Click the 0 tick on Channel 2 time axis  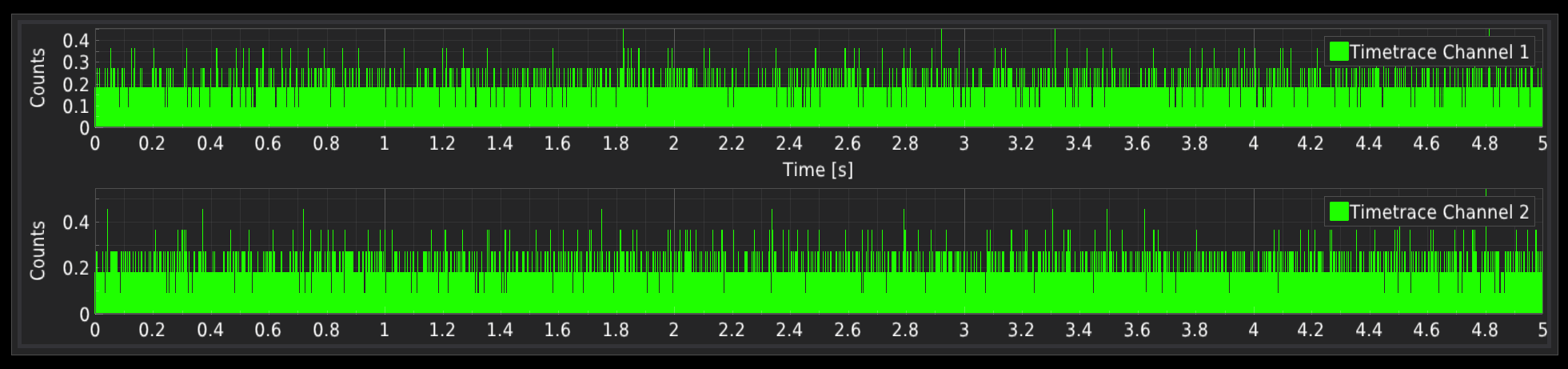pos(95,330)
